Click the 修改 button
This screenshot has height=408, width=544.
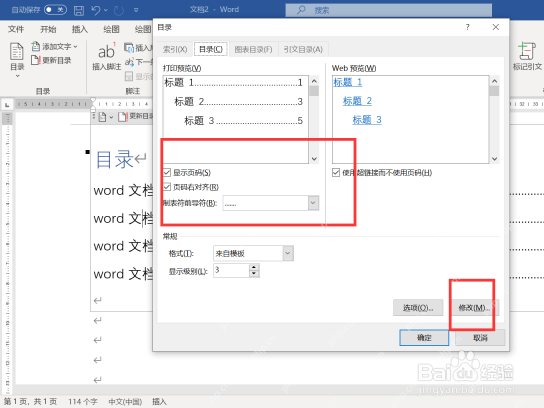[x=474, y=308]
